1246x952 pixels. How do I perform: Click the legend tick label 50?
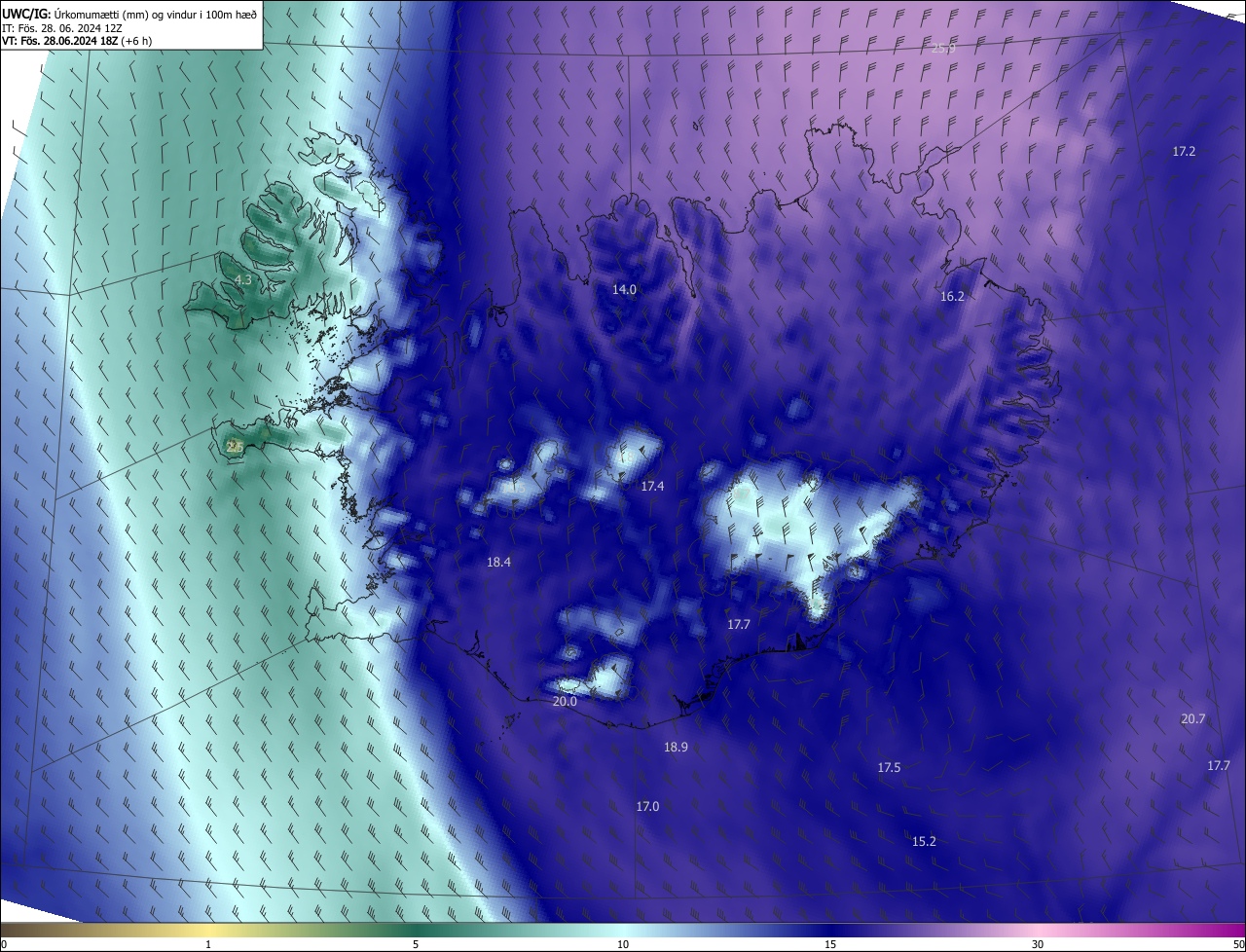1239,945
